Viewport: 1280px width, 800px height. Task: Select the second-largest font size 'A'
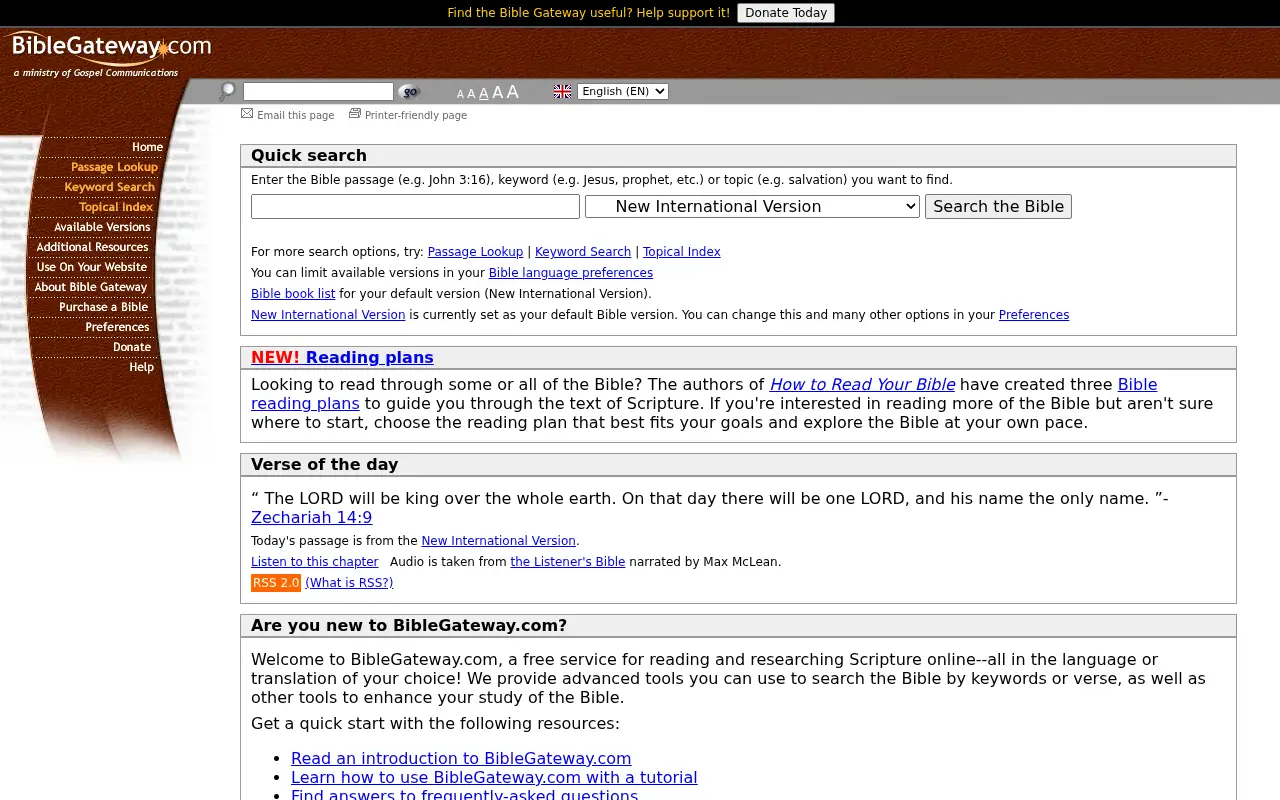497,92
